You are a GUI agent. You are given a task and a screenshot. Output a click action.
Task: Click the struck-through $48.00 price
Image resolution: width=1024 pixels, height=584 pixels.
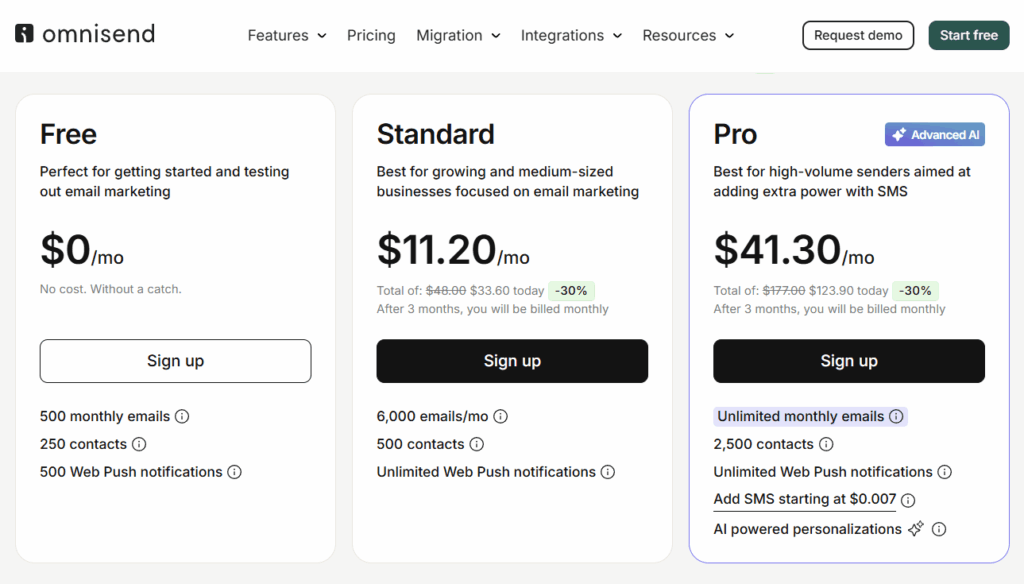[446, 291]
